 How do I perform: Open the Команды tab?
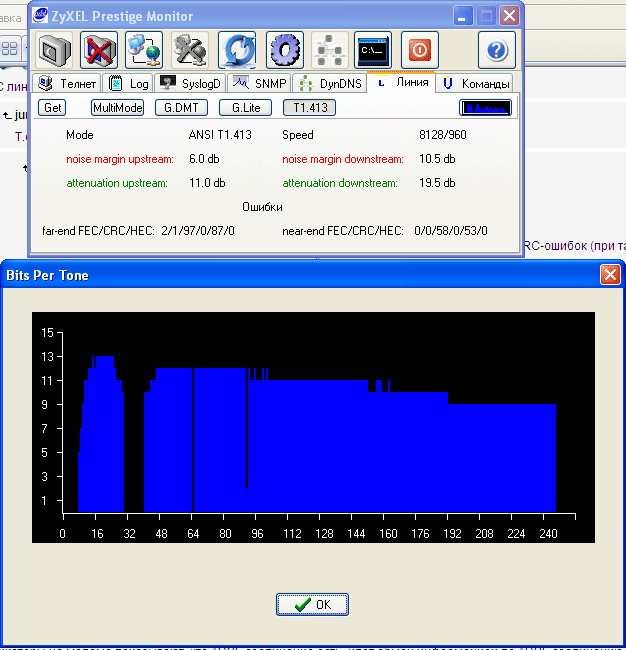477,84
